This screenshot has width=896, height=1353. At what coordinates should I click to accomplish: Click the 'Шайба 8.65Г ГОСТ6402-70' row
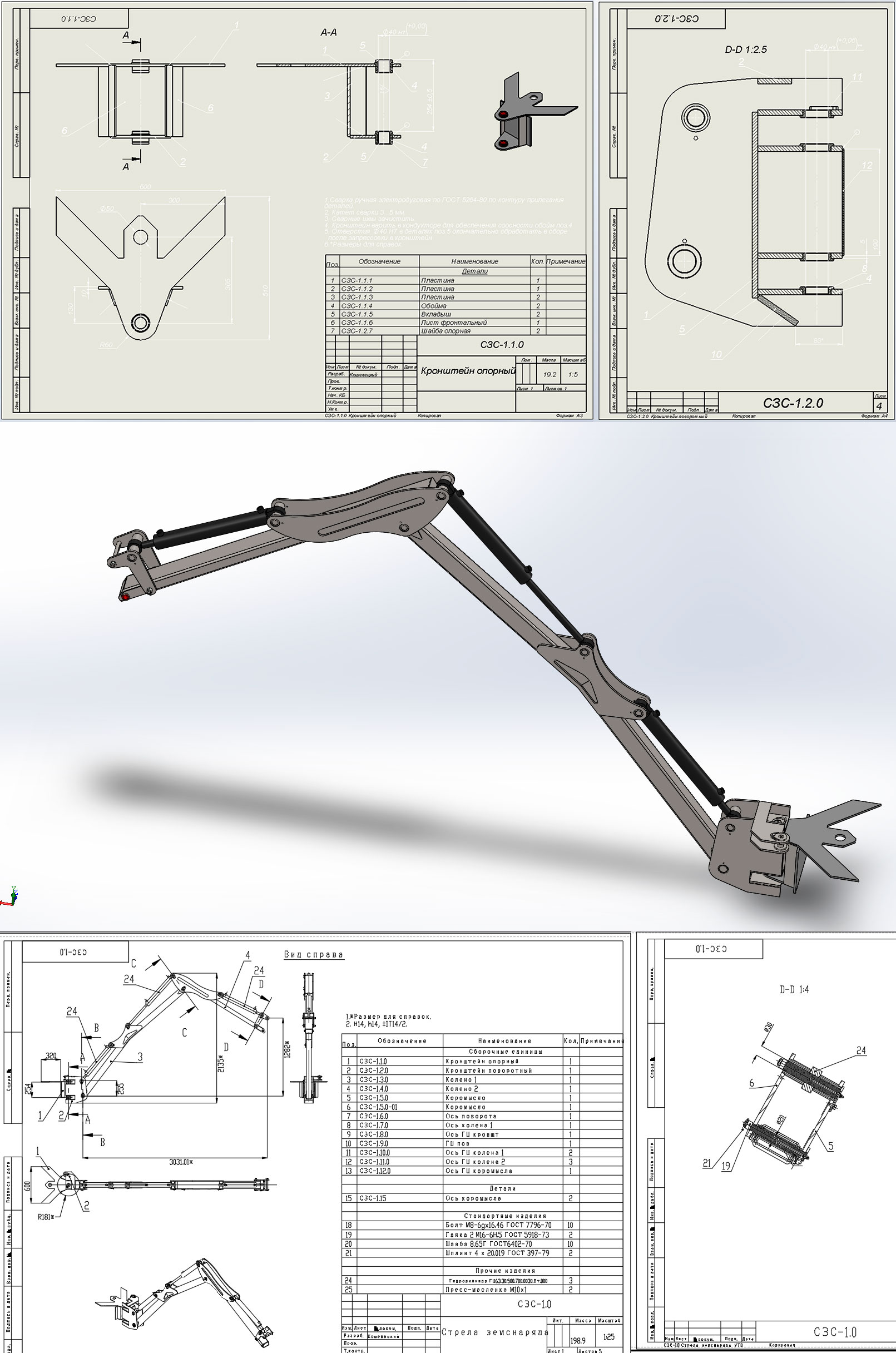point(483,1244)
